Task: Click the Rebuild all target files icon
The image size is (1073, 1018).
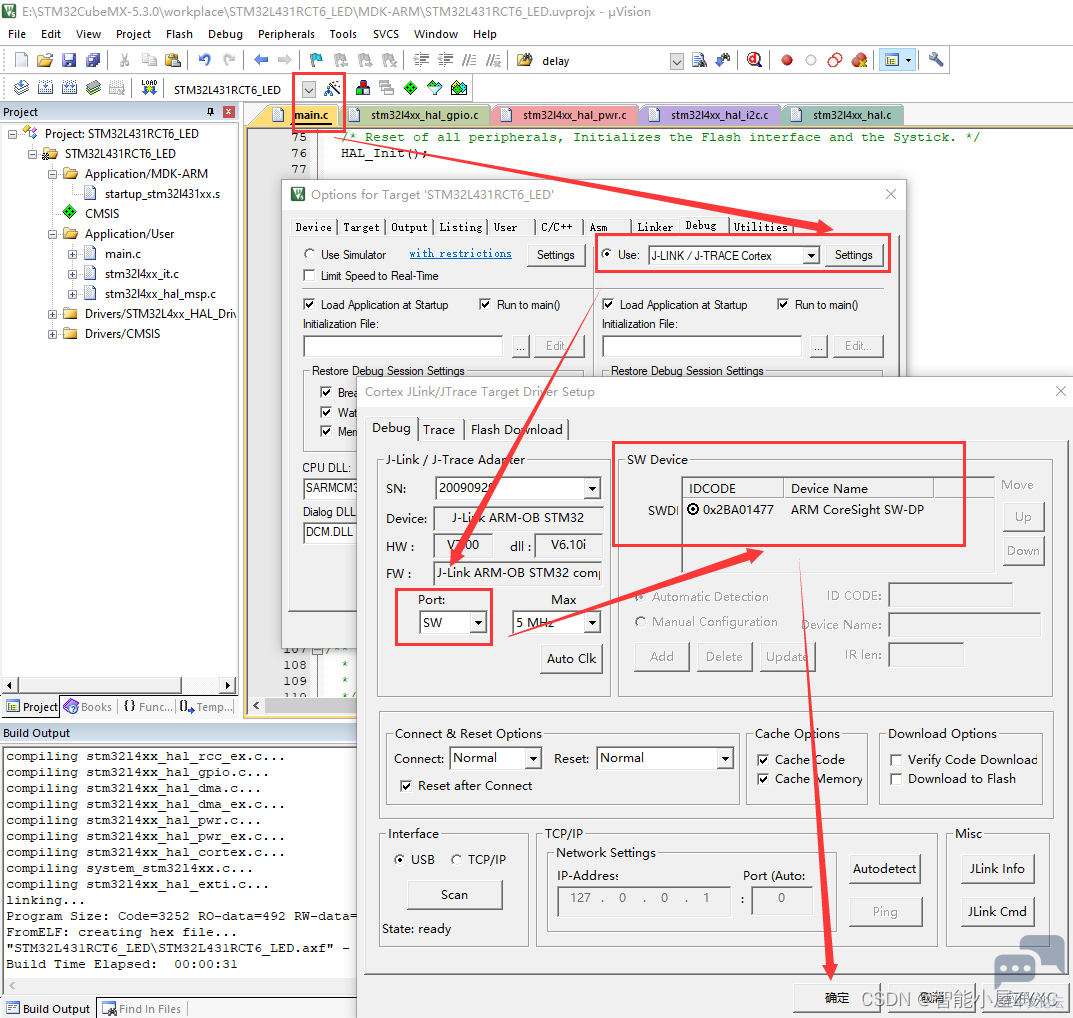Action: [x=69, y=88]
